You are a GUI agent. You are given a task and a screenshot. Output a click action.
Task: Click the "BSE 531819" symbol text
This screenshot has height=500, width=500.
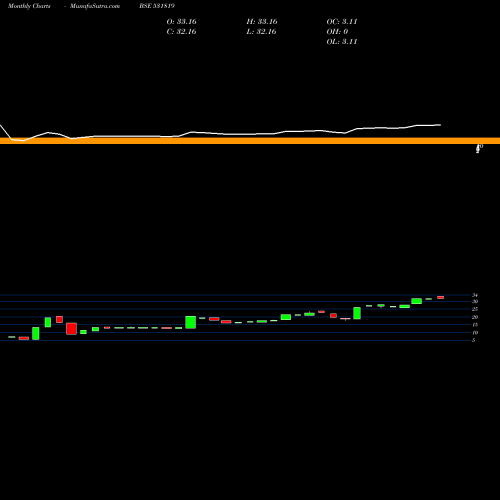(x=157, y=6)
